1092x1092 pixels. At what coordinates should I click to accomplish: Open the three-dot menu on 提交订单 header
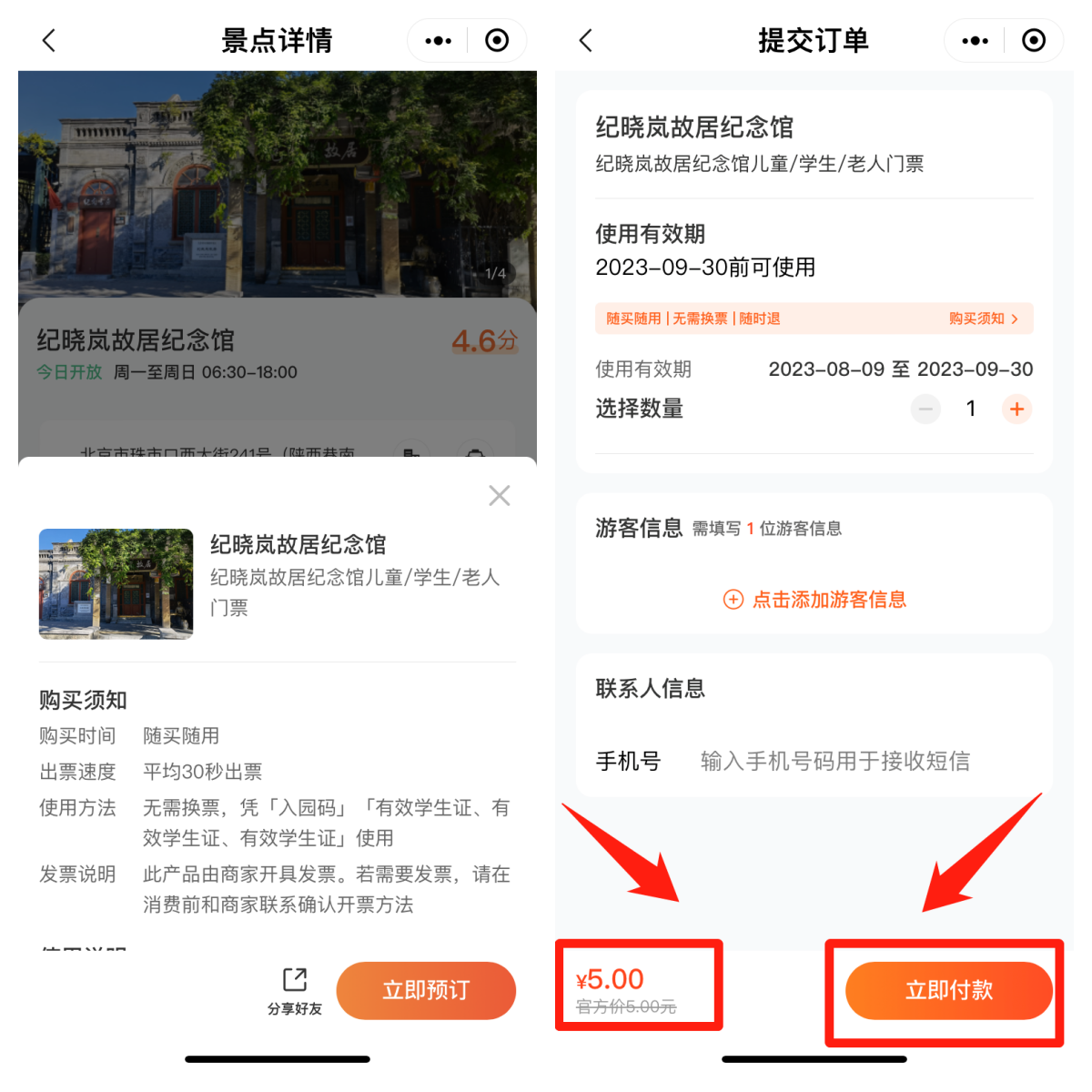(x=975, y=40)
